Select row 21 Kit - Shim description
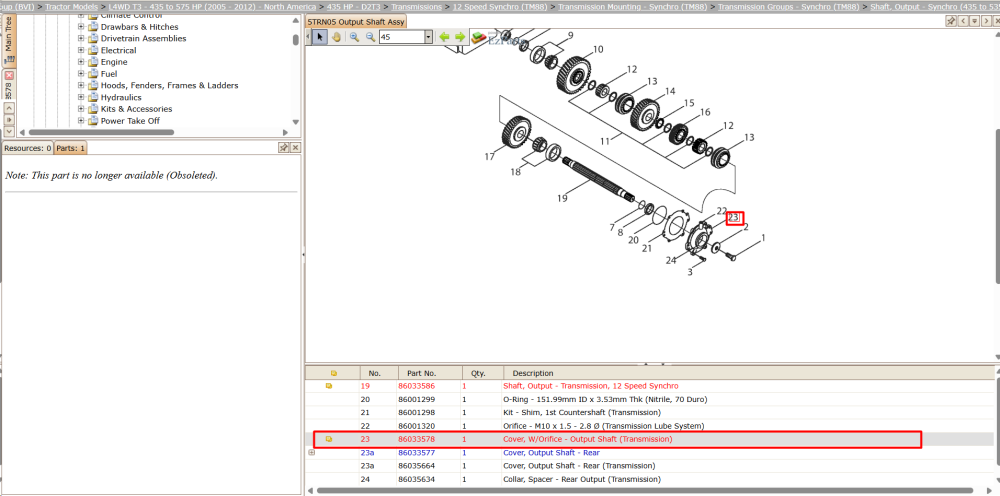 click(584, 413)
